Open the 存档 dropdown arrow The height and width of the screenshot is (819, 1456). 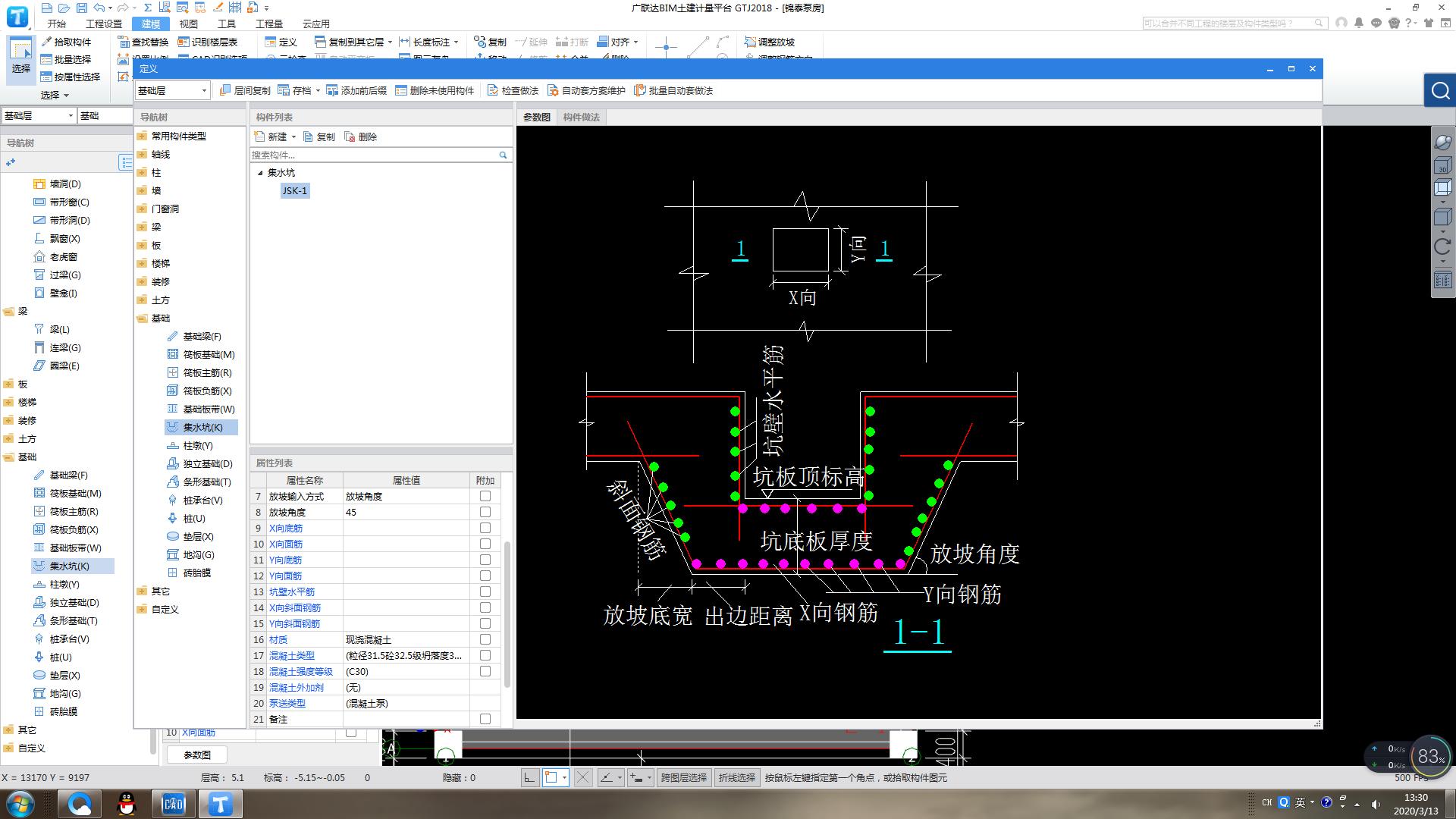[318, 91]
